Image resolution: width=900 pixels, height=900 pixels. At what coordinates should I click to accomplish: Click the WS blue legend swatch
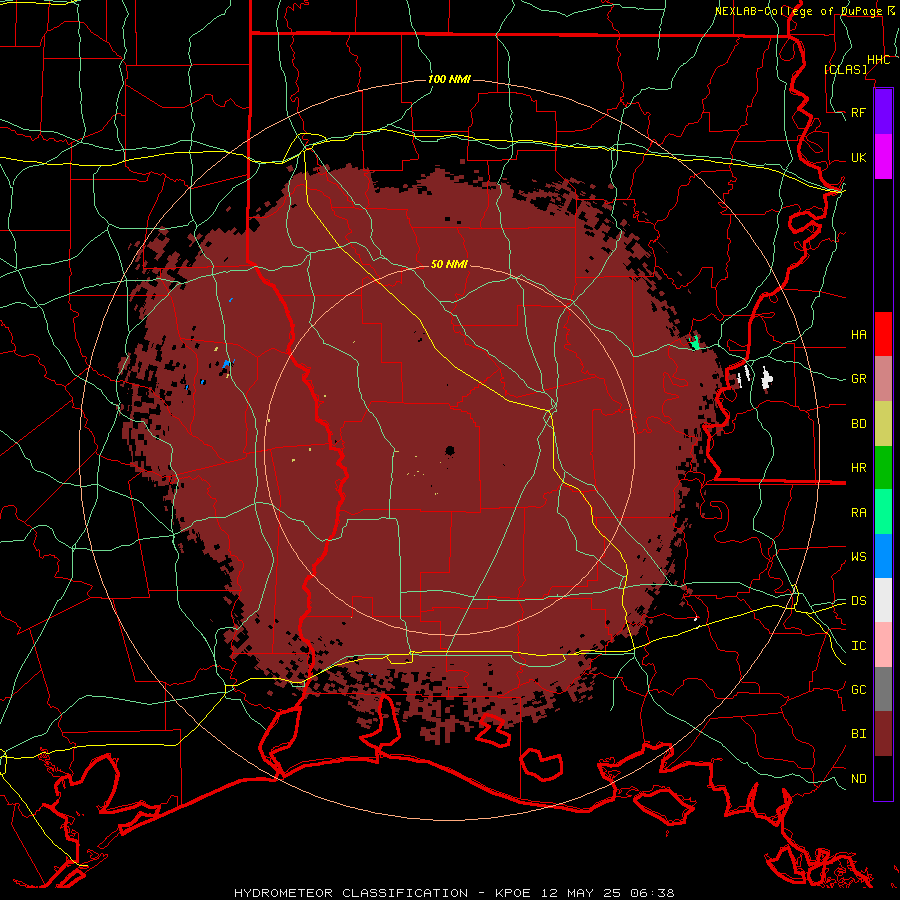pyautogui.click(x=883, y=556)
